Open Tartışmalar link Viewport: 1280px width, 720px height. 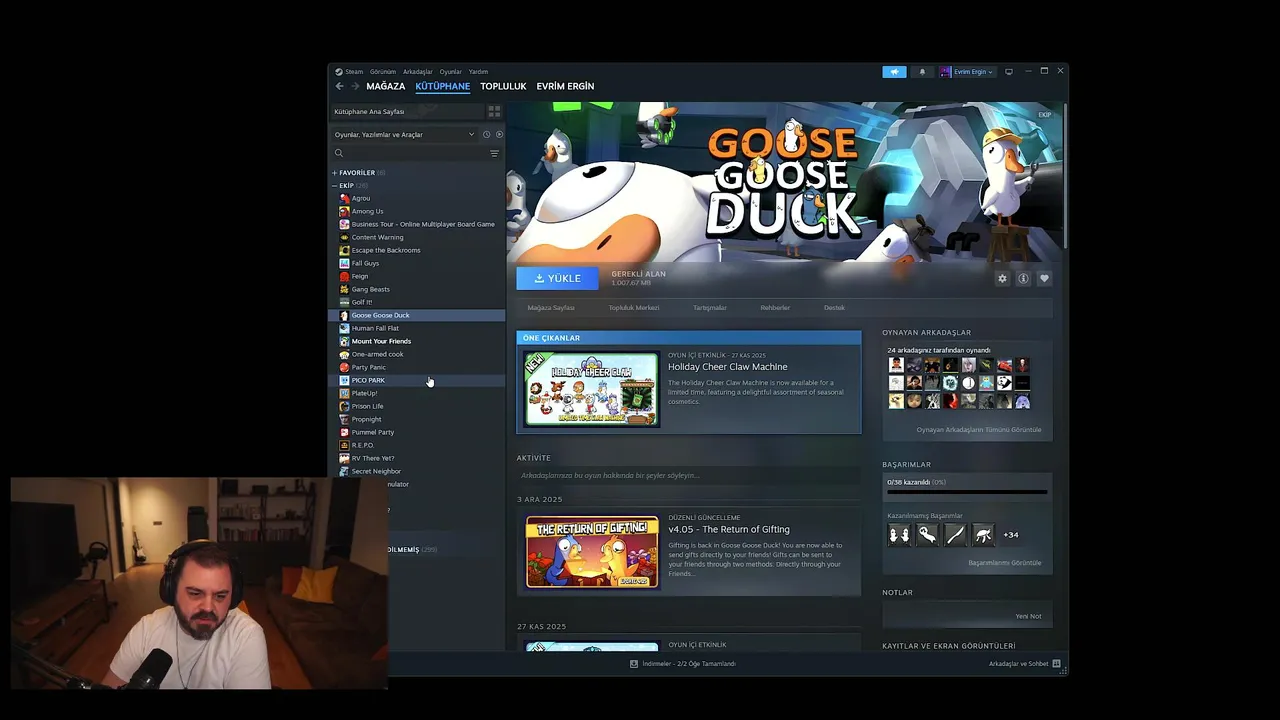click(710, 308)
